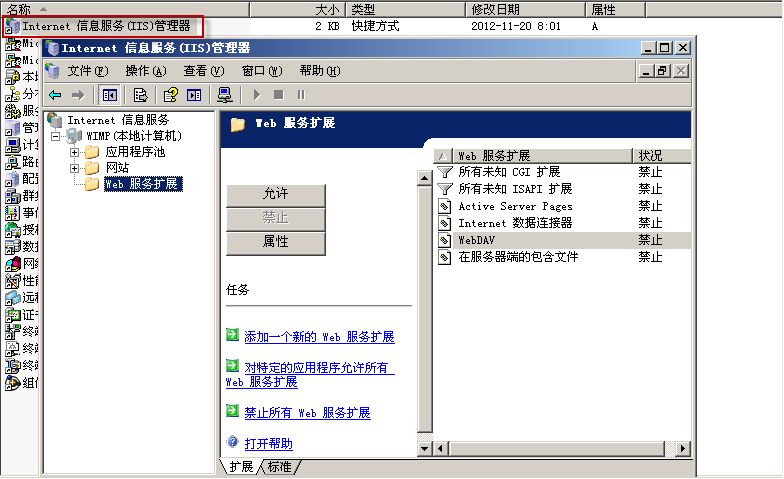Expand the 网站 tree node
Image resolution: width=784 pixels, height=479 pixels.
coord(74,168)
